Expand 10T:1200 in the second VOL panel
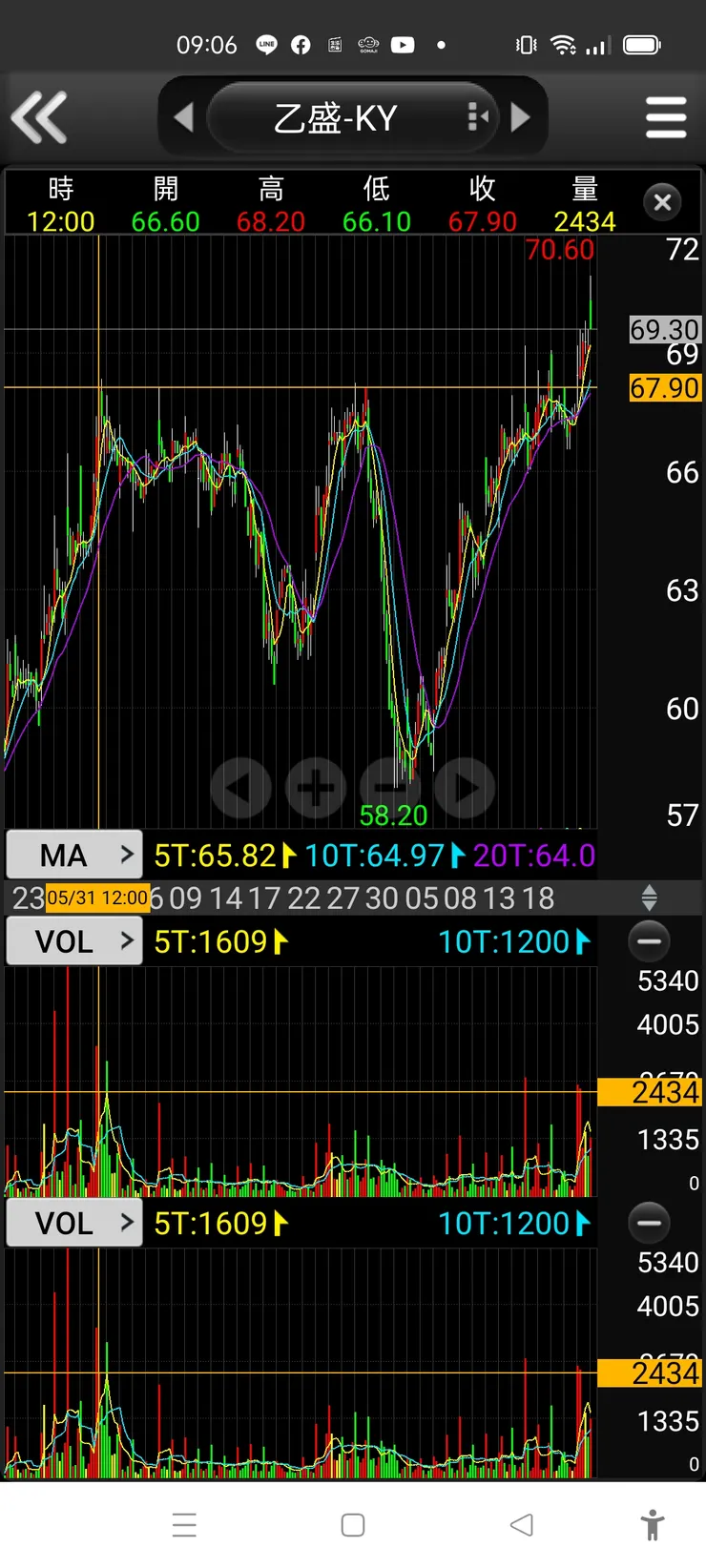 coord(514,1224)
